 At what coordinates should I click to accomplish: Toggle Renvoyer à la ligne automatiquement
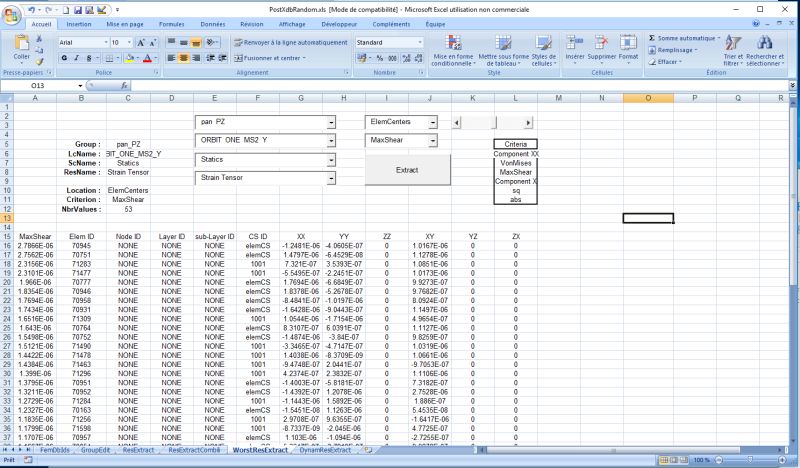pos(290,43)
